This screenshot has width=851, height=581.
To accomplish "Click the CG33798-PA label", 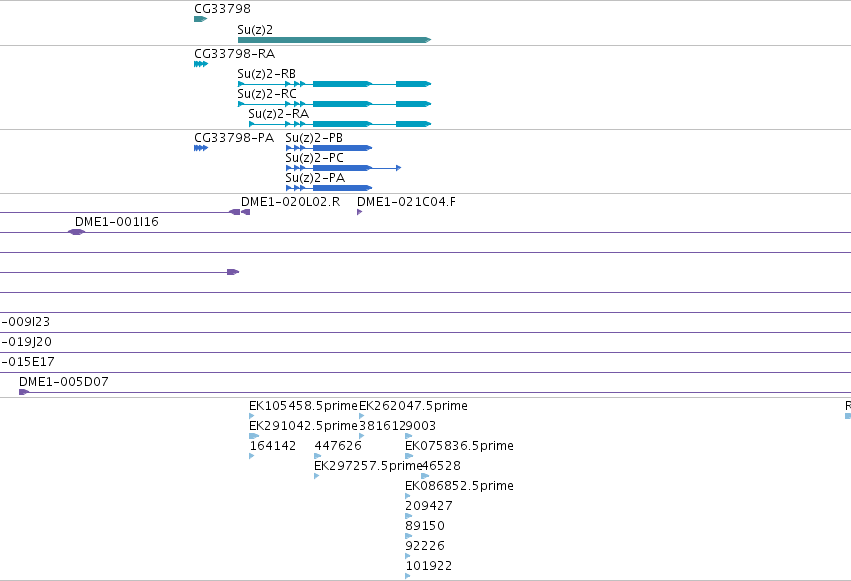I will tap(234, 138).
